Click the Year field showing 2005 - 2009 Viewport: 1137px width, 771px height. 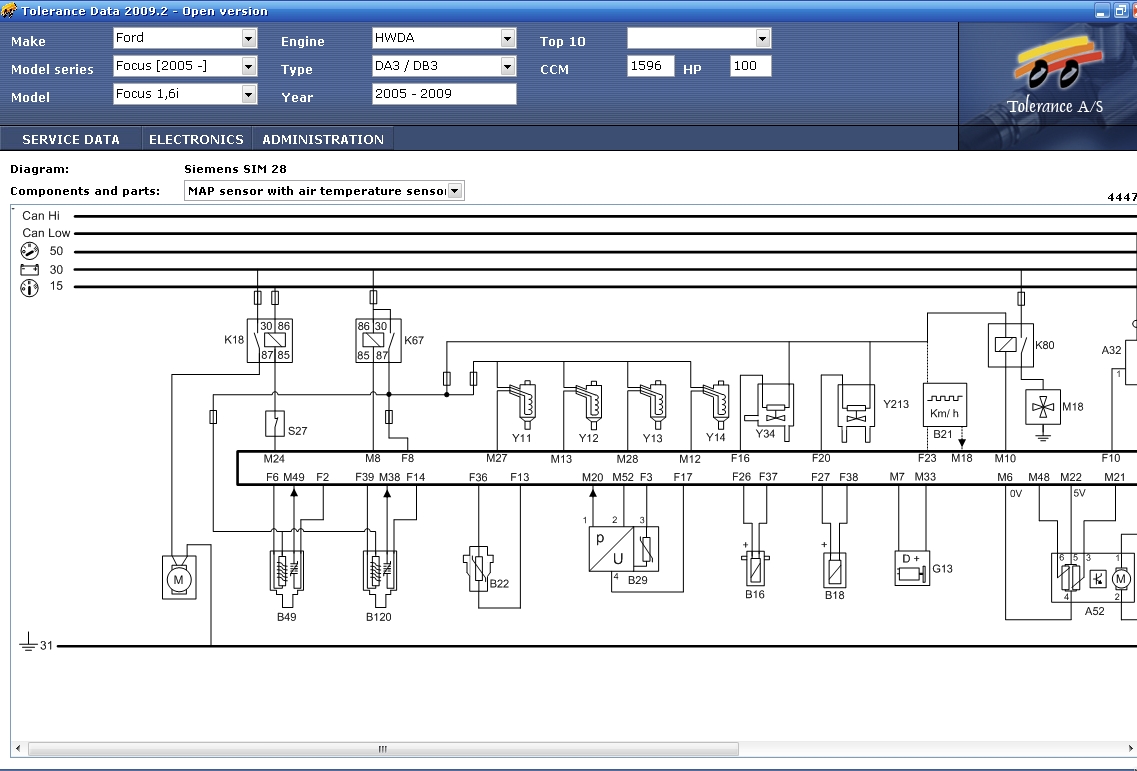444,94
